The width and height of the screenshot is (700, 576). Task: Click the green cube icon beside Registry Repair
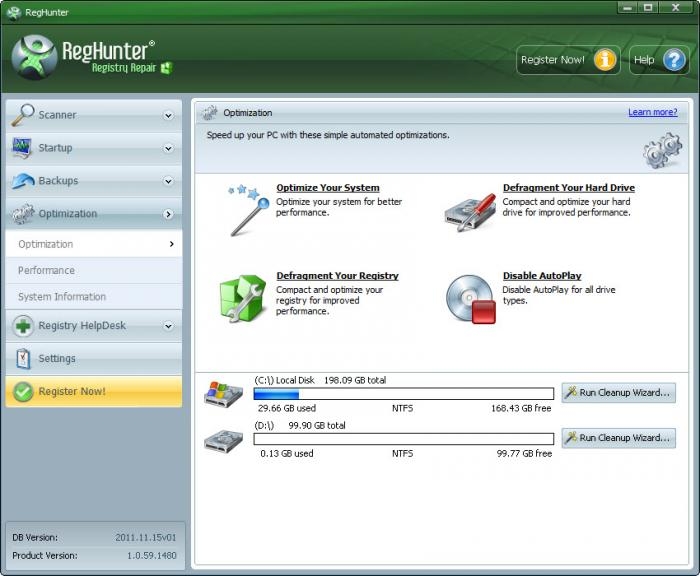(x=167, y=68)
